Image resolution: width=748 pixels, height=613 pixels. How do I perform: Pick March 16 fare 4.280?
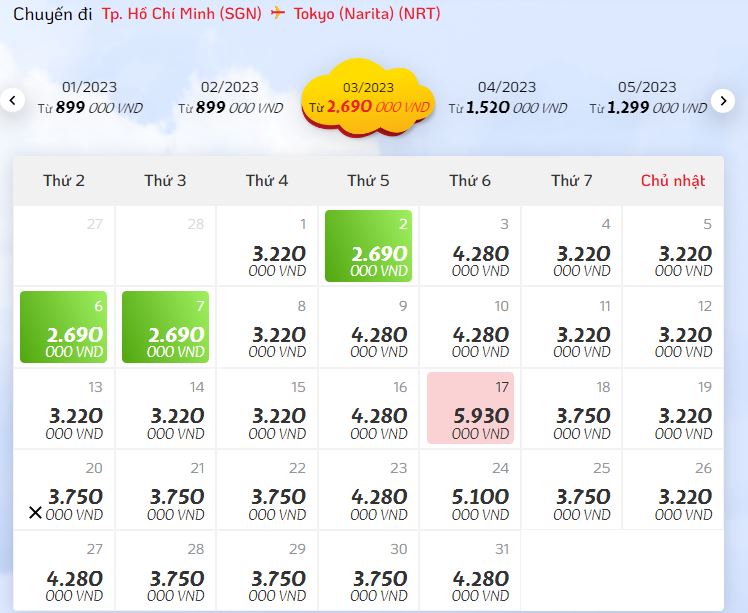pyautogui.click(x=368, y=409)
